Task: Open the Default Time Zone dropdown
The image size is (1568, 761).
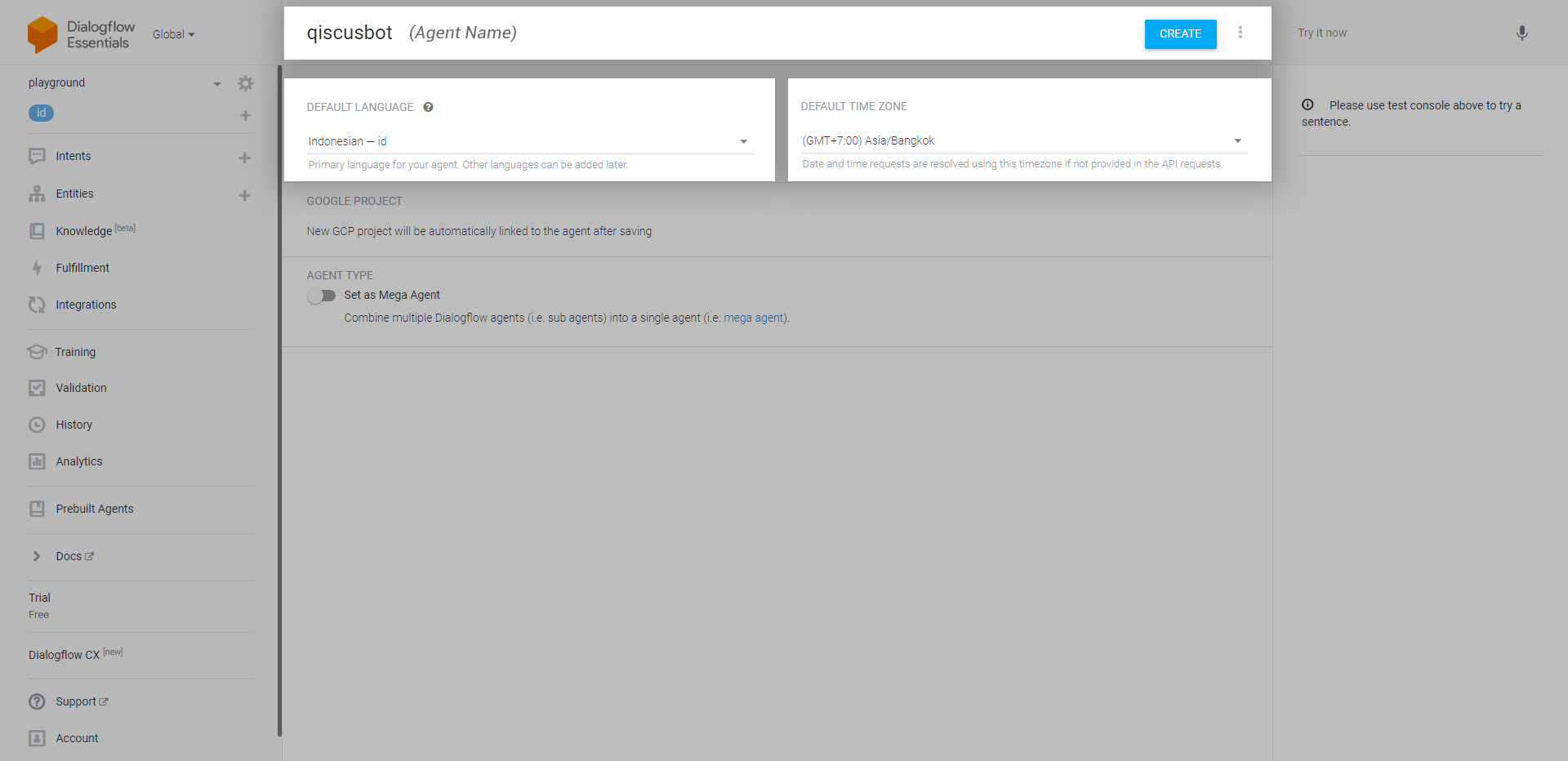Action: point(1238,140)
